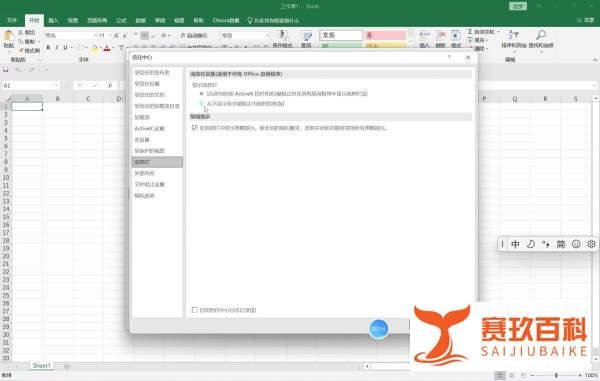This screenshot has width=600, height=381.
Task: Open the File (文件) tab
Action: coord(12,20)
